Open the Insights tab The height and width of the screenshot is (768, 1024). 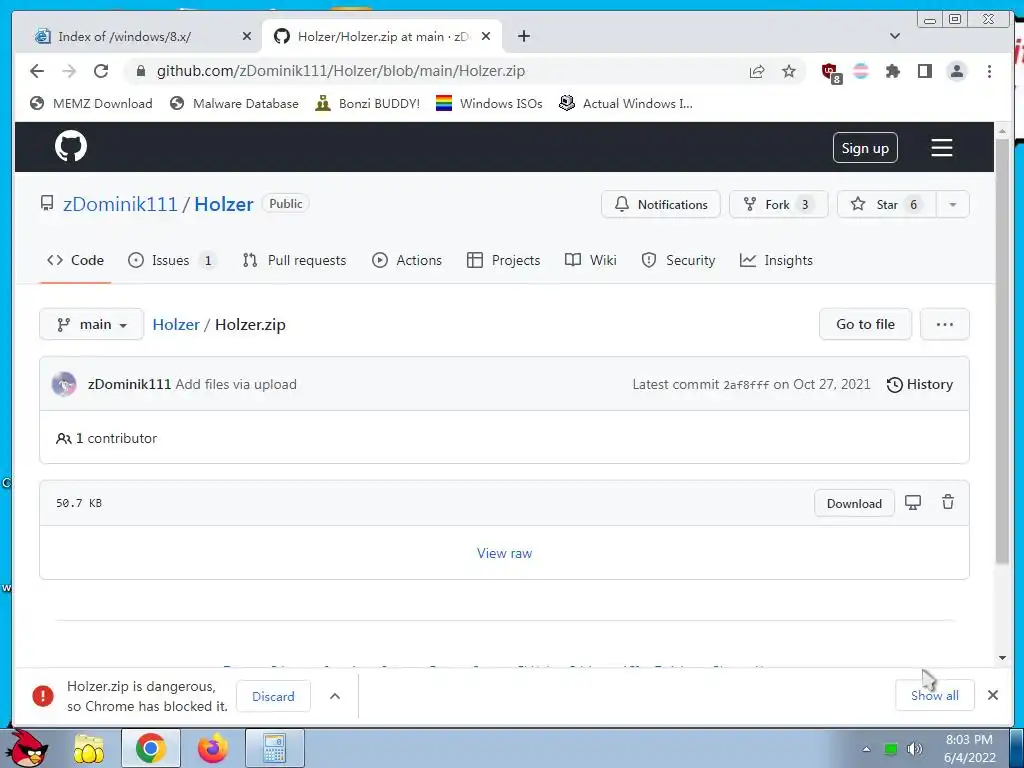click(776, 261)
